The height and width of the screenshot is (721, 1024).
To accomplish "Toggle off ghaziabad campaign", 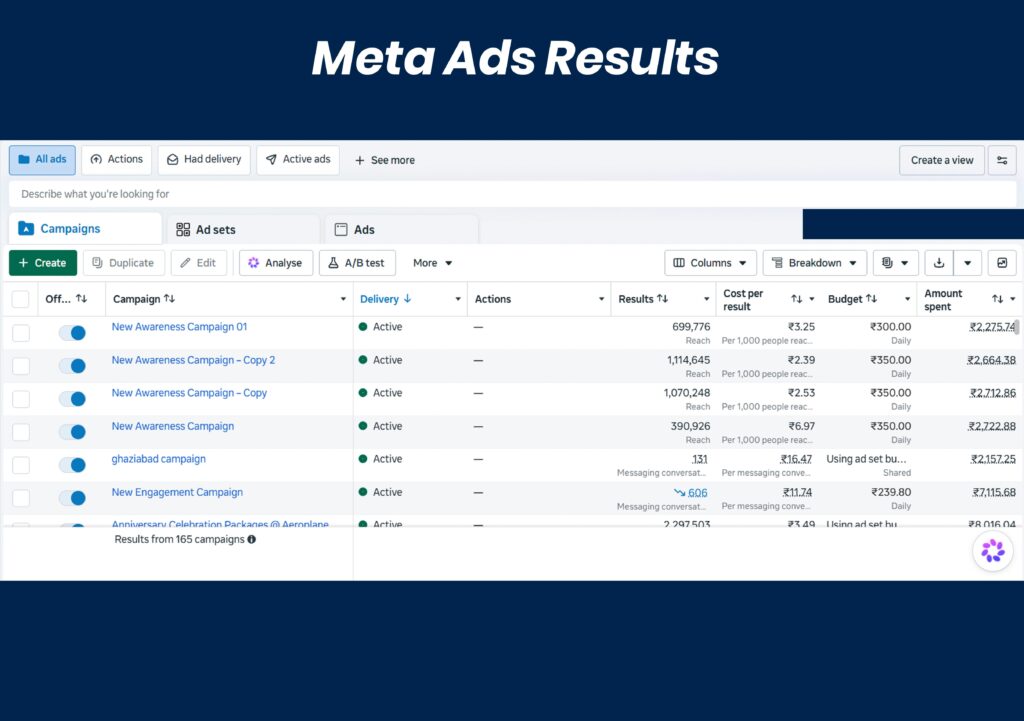I will 72,465.
